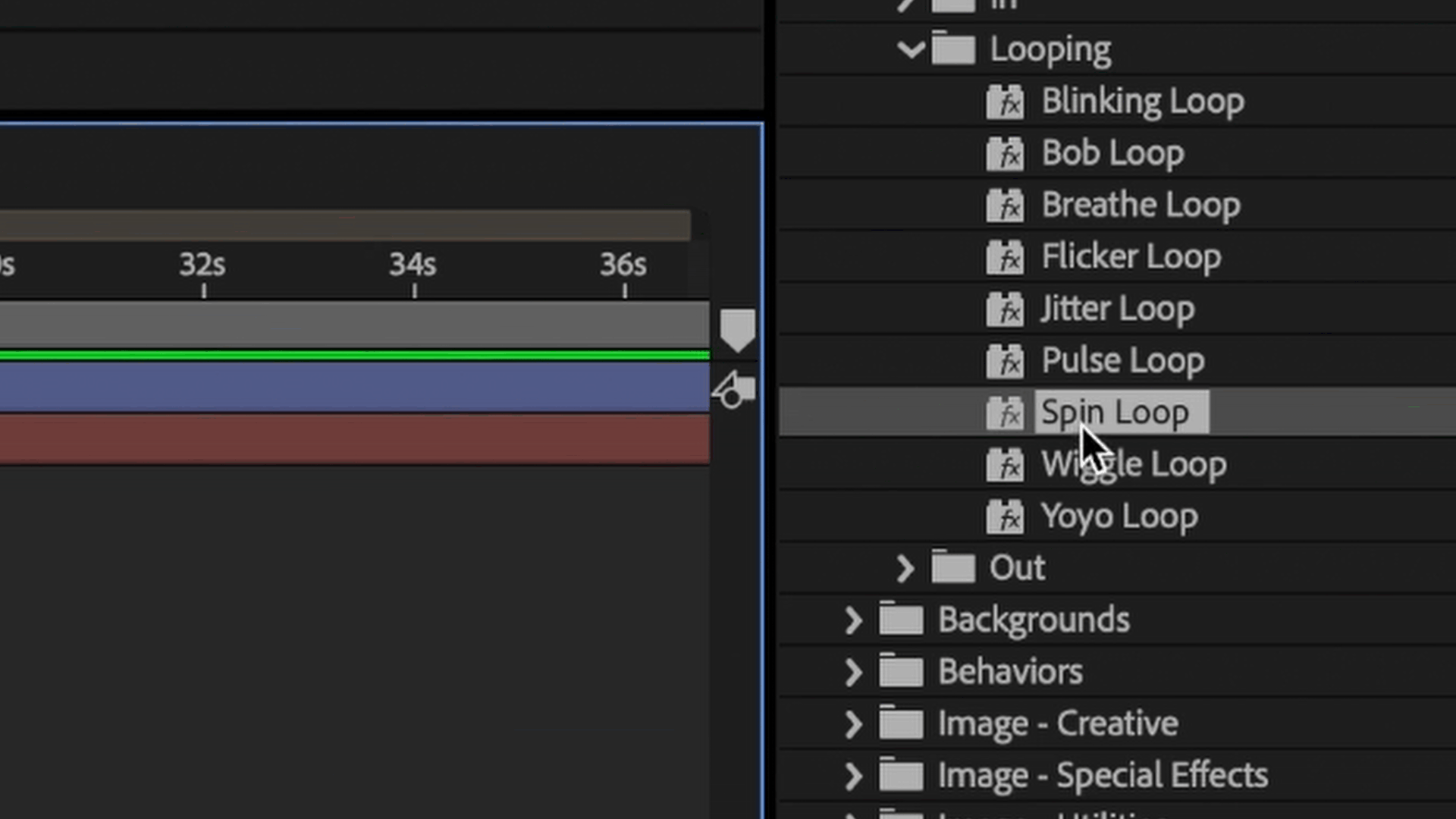Choose the Yoyo Loop preset
The image size is (1456, 819).
(1119, 516)
